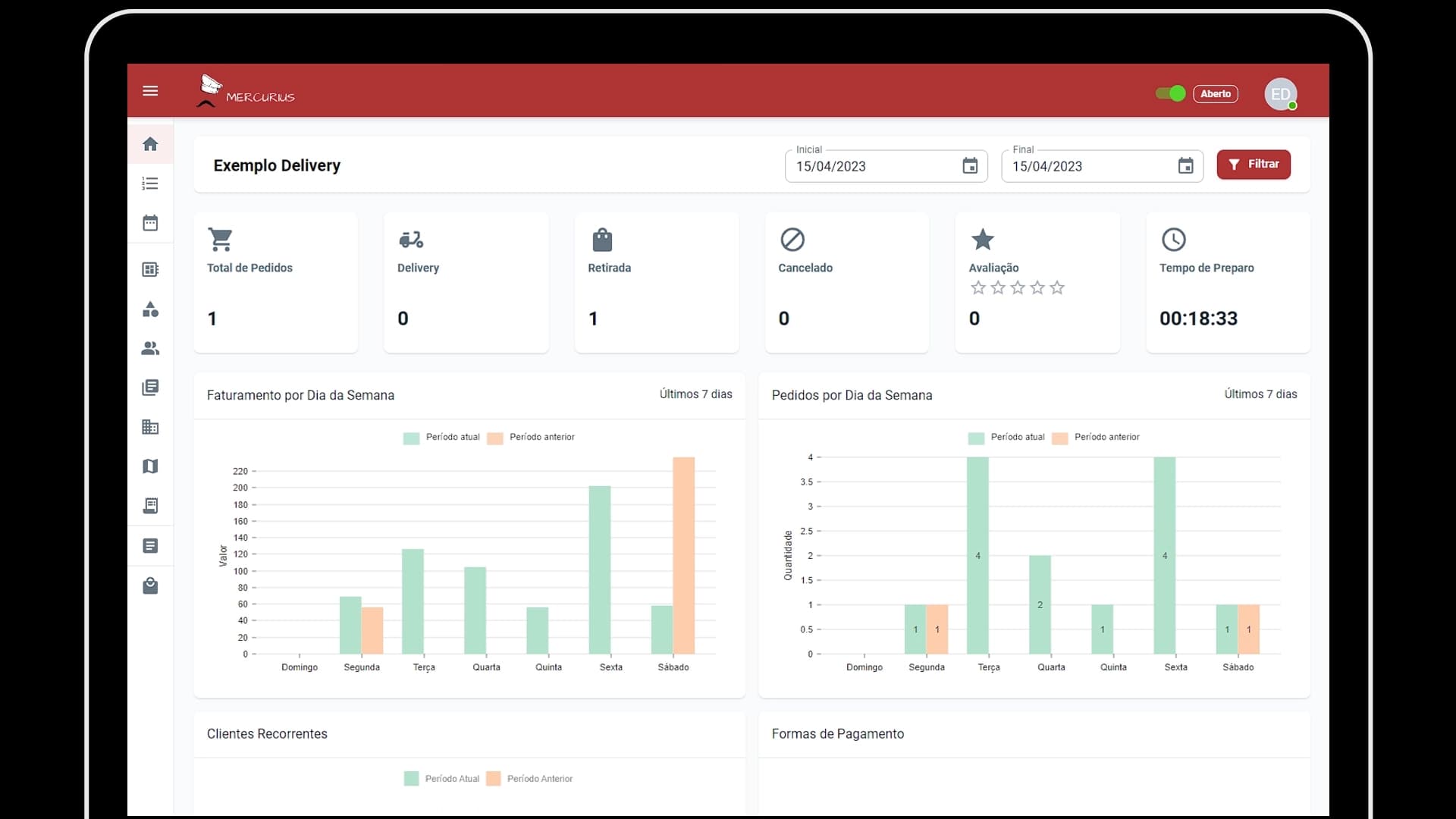Open the ED user avatar menu
Screen dimensions: 1456x819
1280,94
